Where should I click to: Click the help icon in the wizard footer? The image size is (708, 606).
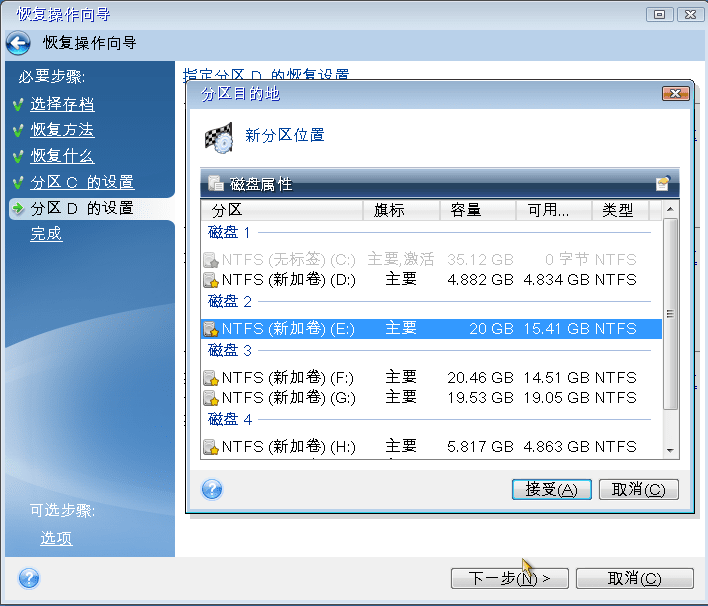29,578
